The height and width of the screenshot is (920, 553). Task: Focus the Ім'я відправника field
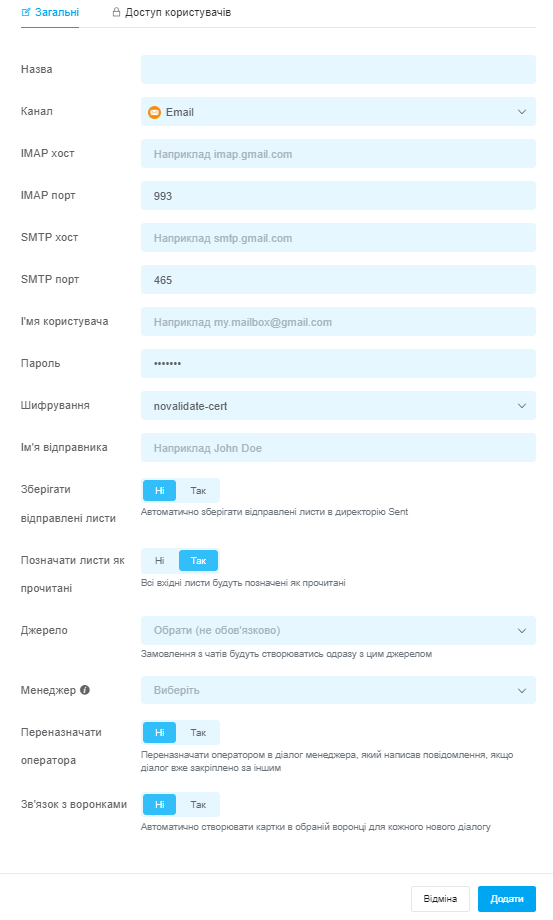pos(338,448)
